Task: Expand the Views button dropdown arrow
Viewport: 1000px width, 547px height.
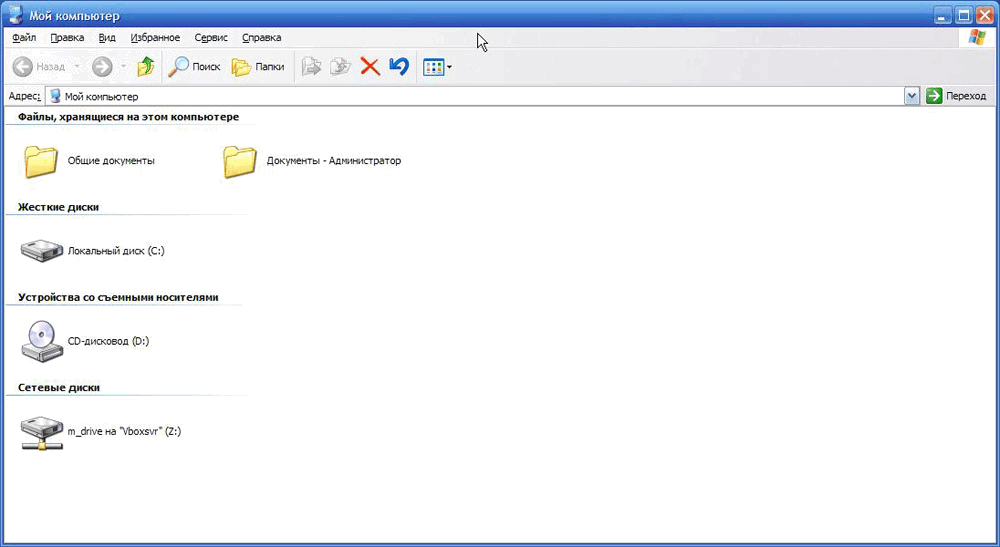Action: click(449, 68)
